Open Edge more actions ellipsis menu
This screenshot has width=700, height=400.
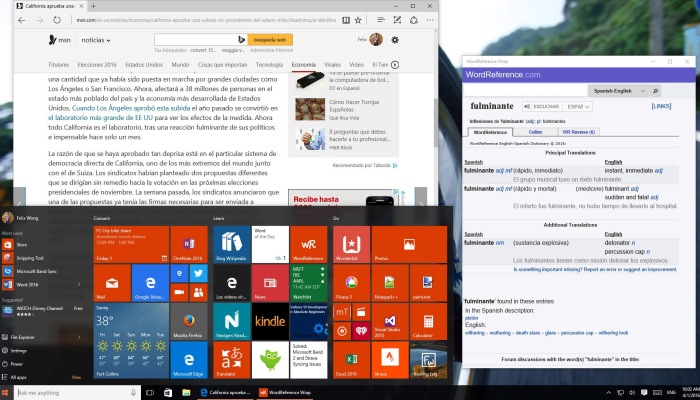(429, 20)
